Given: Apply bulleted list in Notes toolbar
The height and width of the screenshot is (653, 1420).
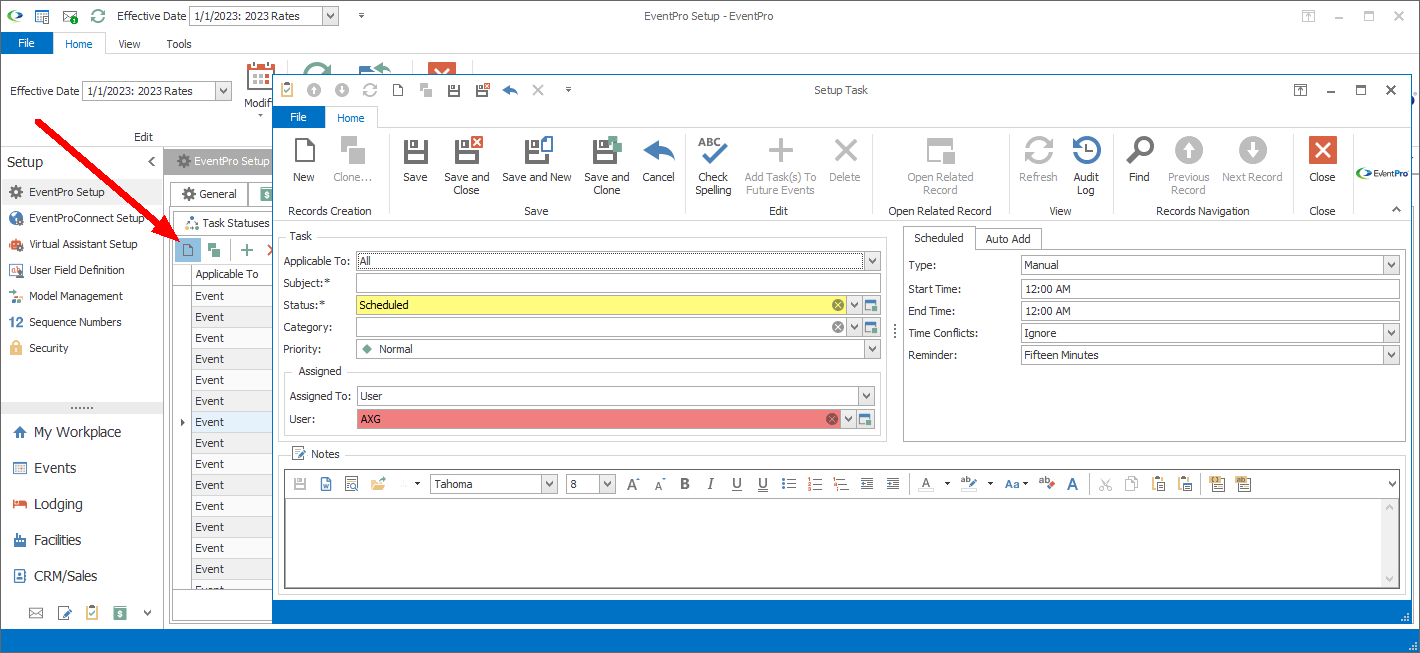Looking at the screenshot, I should pos(789,484).
